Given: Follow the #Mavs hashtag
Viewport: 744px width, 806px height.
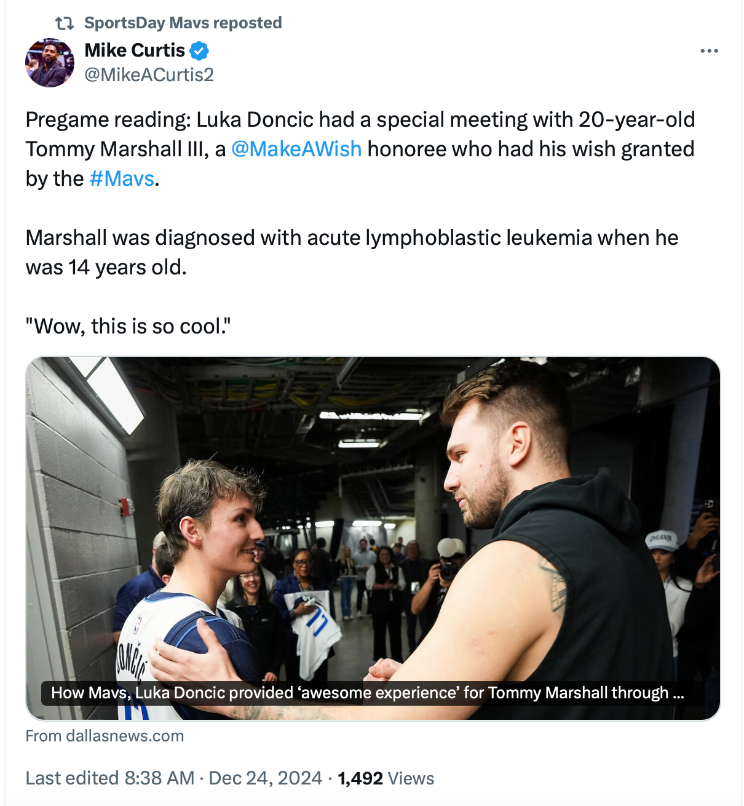Looking at the screenshot, I should (x=121, y=180).
